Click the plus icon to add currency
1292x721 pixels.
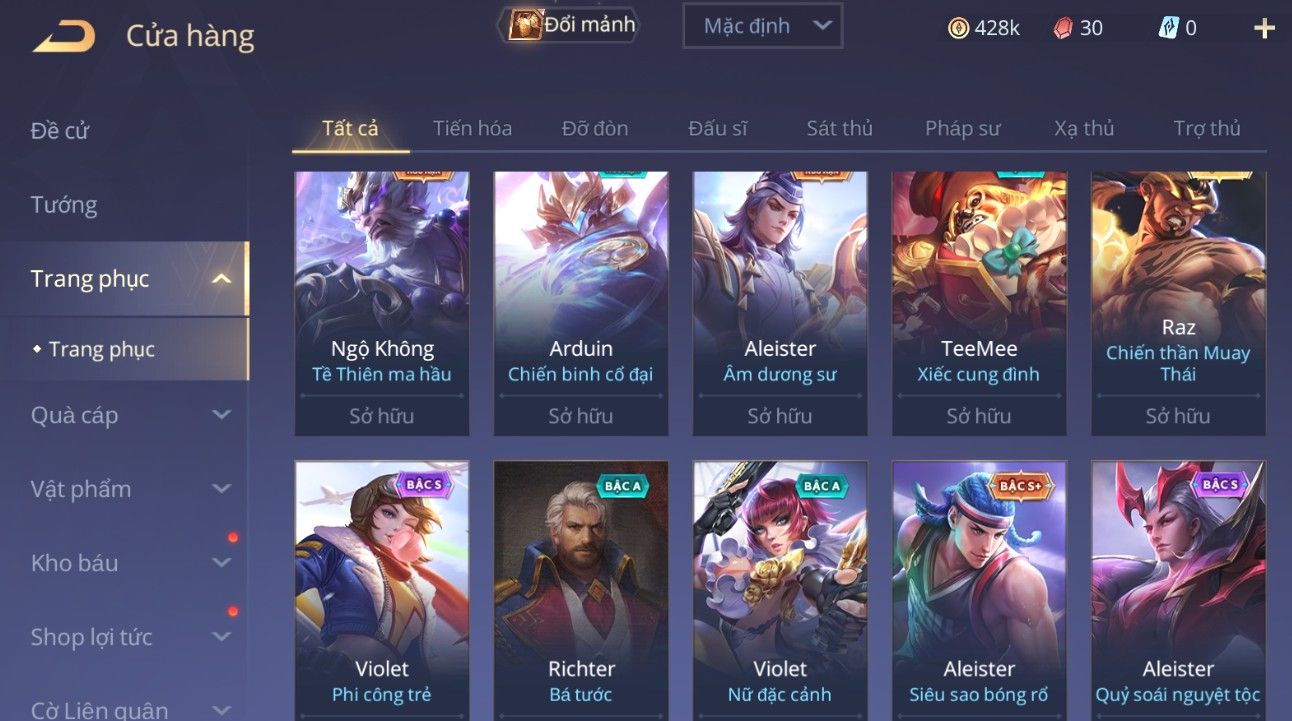(x=1264, y=28)
